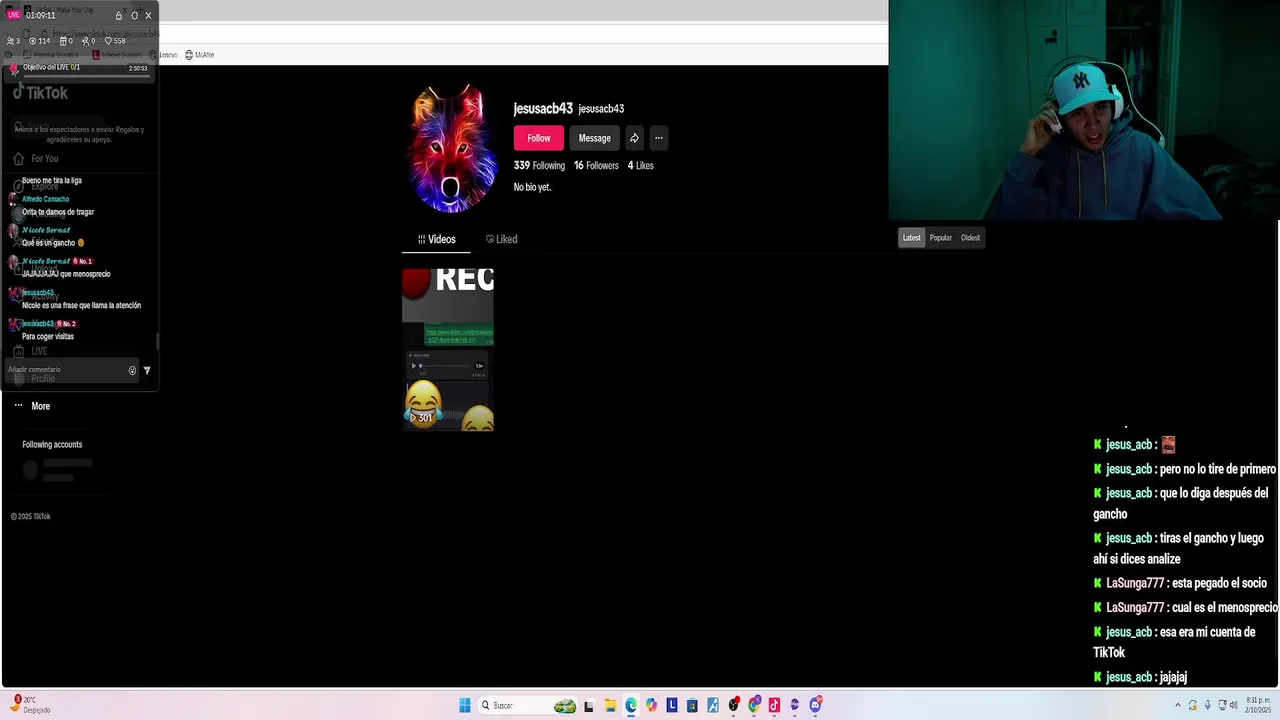Click the pink LIVE badge in the overlay
The width and height of the screenshot is (1280, 720).
tap(14, 15)
